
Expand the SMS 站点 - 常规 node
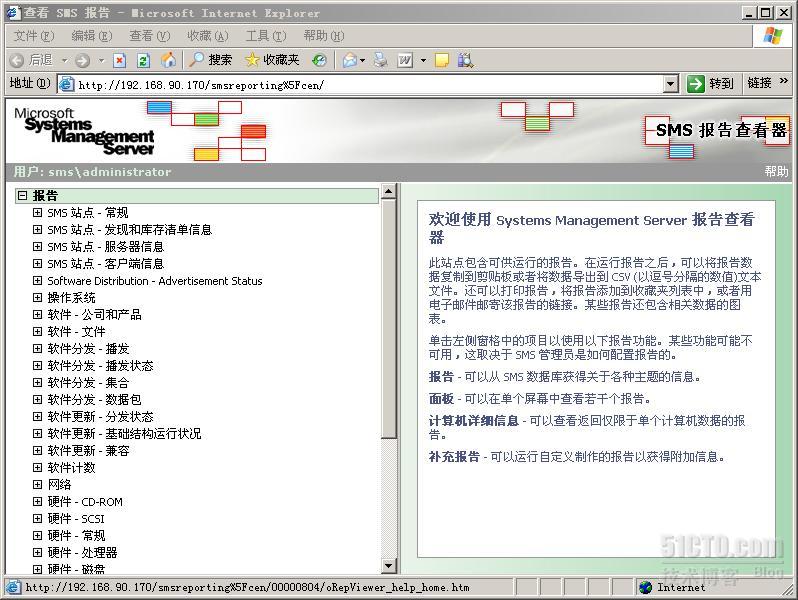pyautogui.click(x=37, y=212)
